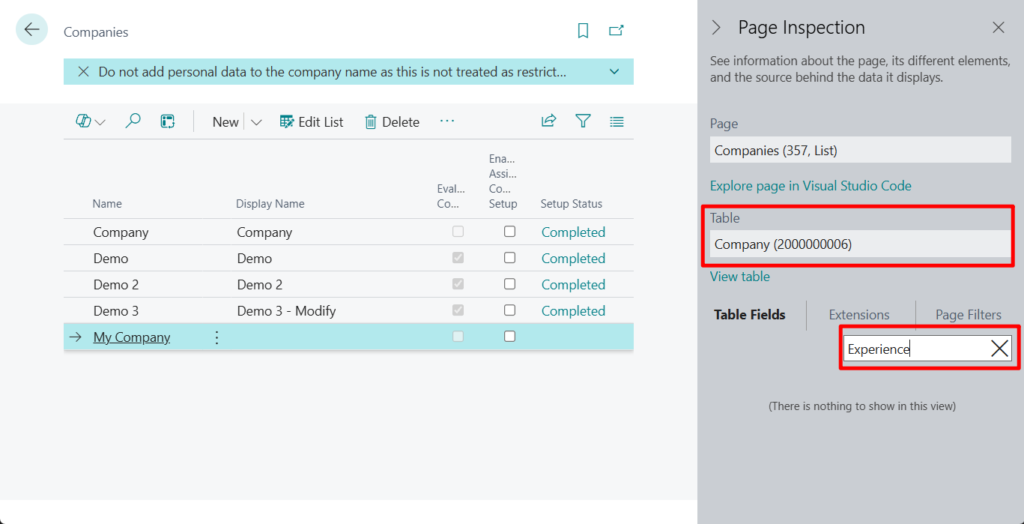Switch to the Page Filters tab
Viewport: 1024px width, 524px height.
tap(968, 315)
